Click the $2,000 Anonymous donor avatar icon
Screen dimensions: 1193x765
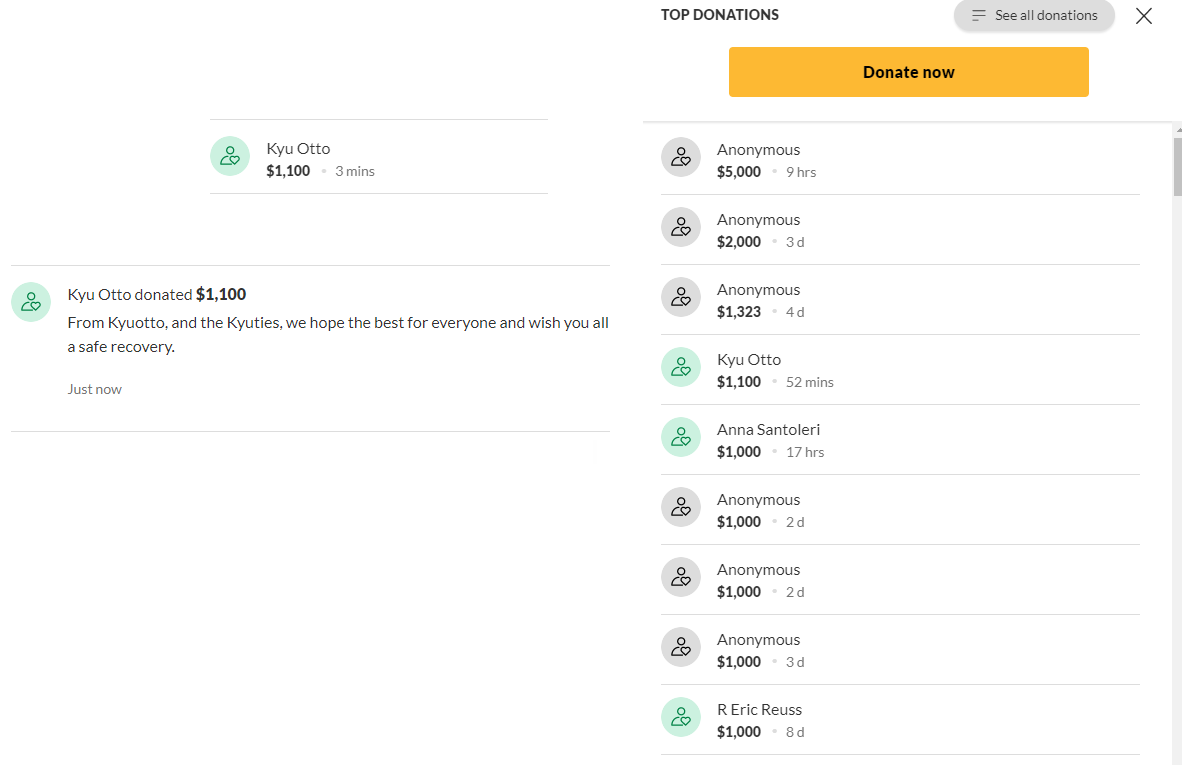[x=680, y=228]
